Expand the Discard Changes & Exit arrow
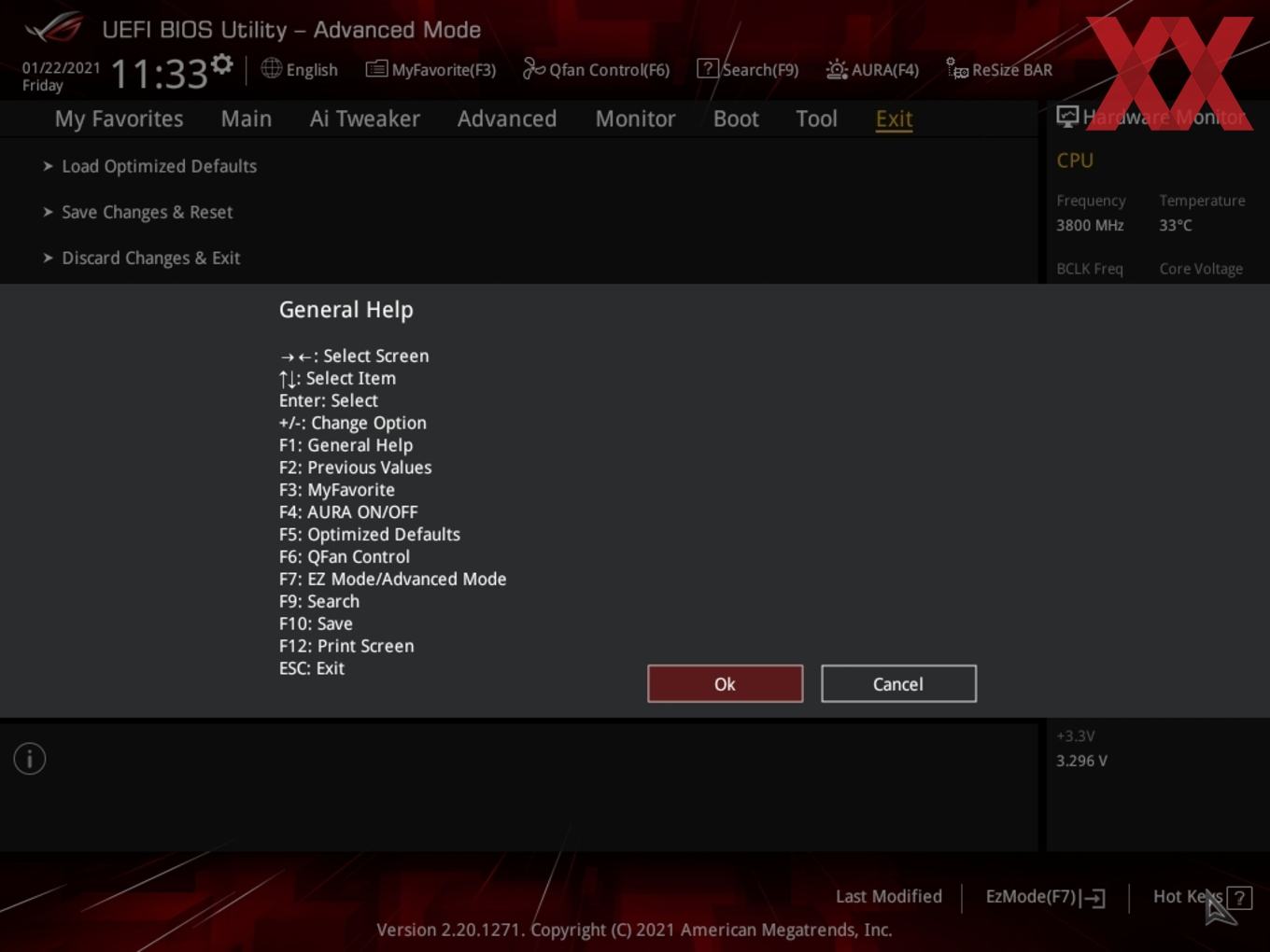 tap(48, 258)
